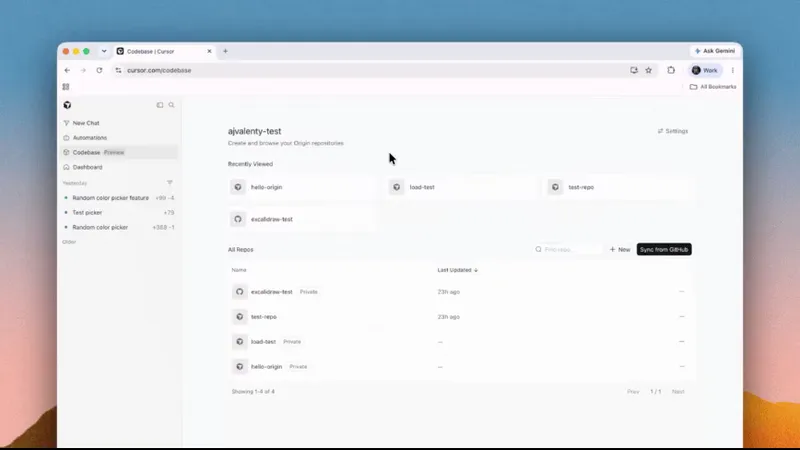800x450 pixels.
Task: Click GitHub icon of excalidraw-test row
Action: [239, 292]
